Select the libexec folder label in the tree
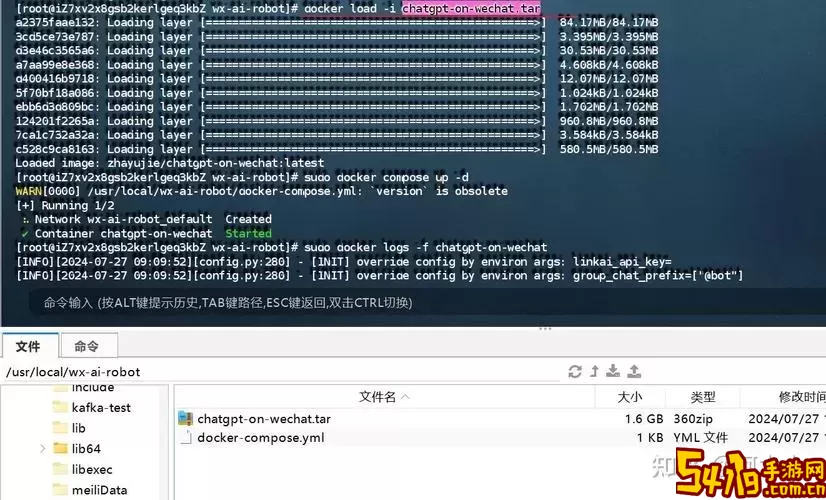 point(92,469)
